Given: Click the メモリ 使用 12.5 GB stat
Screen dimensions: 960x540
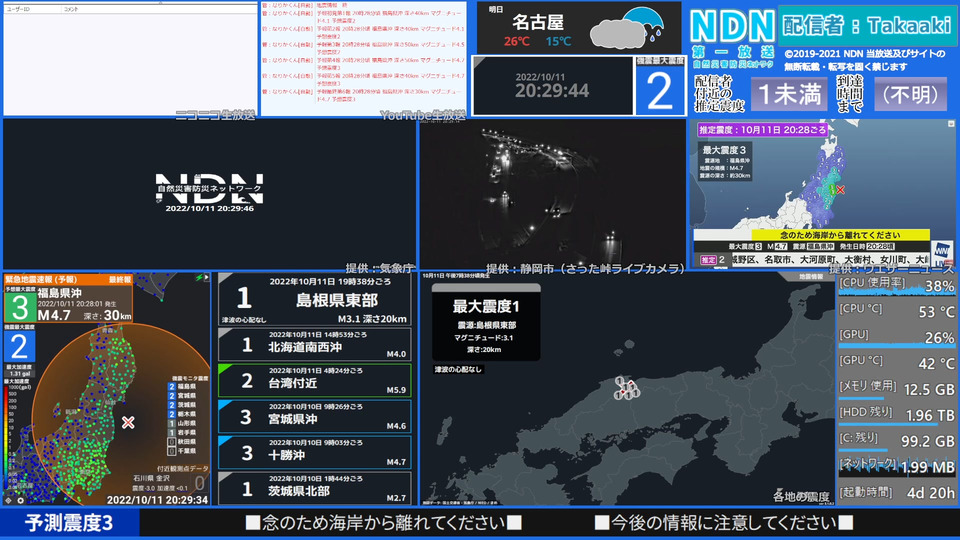Looking at the screenshot, I should (896, 389).
